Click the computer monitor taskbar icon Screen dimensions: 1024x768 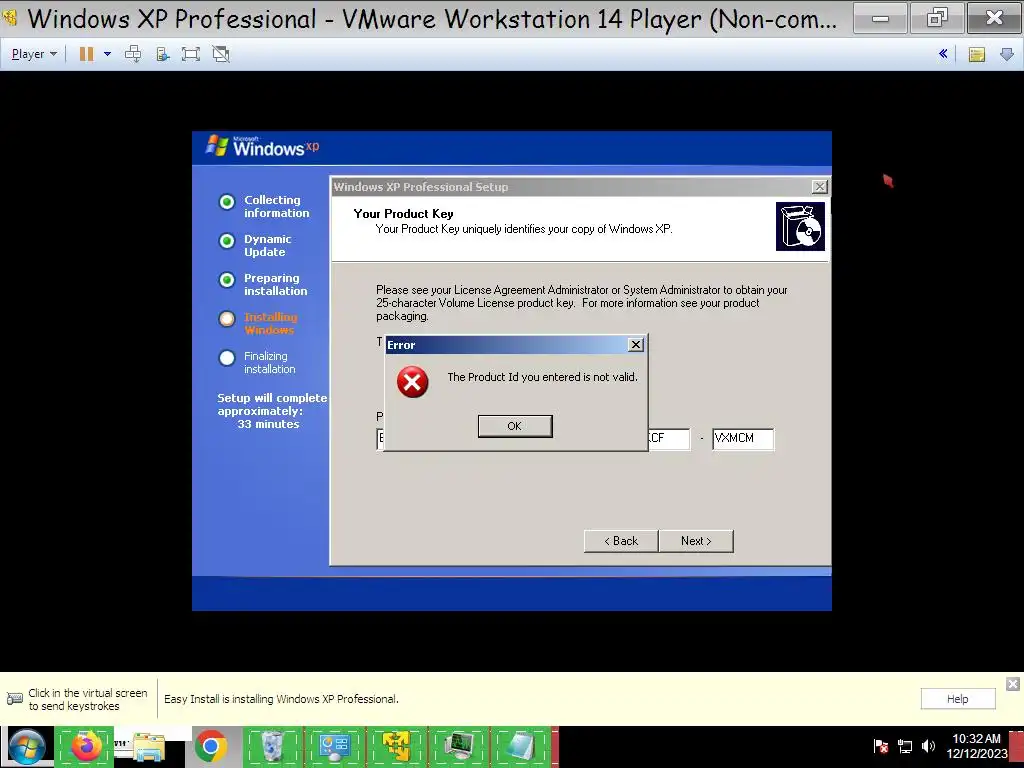coord(459,747)
